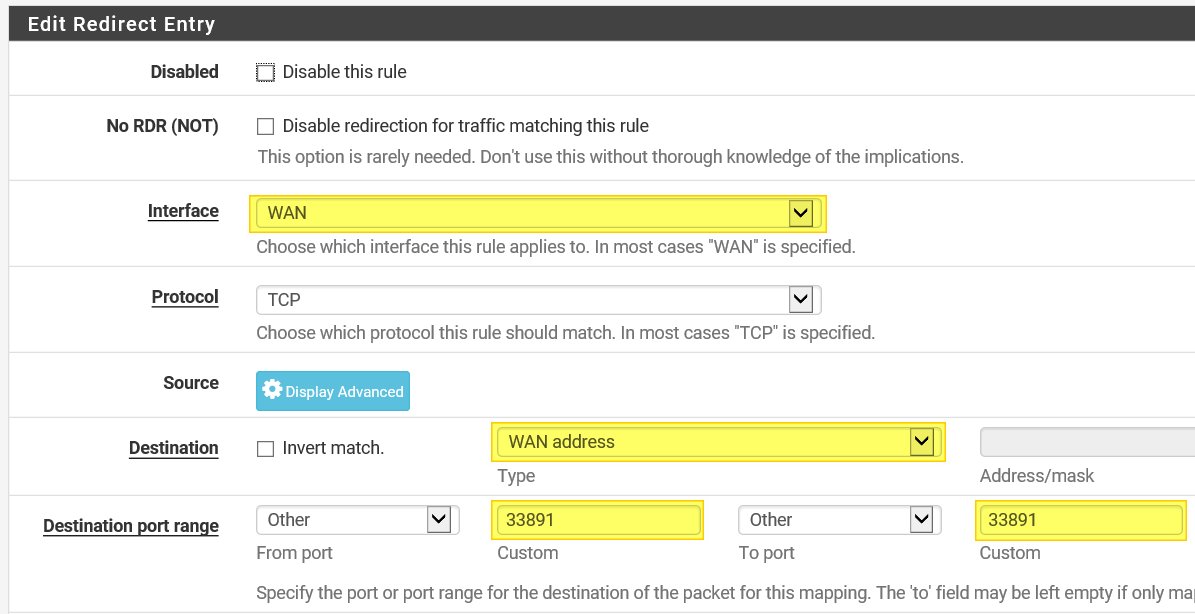Click the Interface dropdown arrow icon
The image size is (1195, 614).
(x=799, y=212)
